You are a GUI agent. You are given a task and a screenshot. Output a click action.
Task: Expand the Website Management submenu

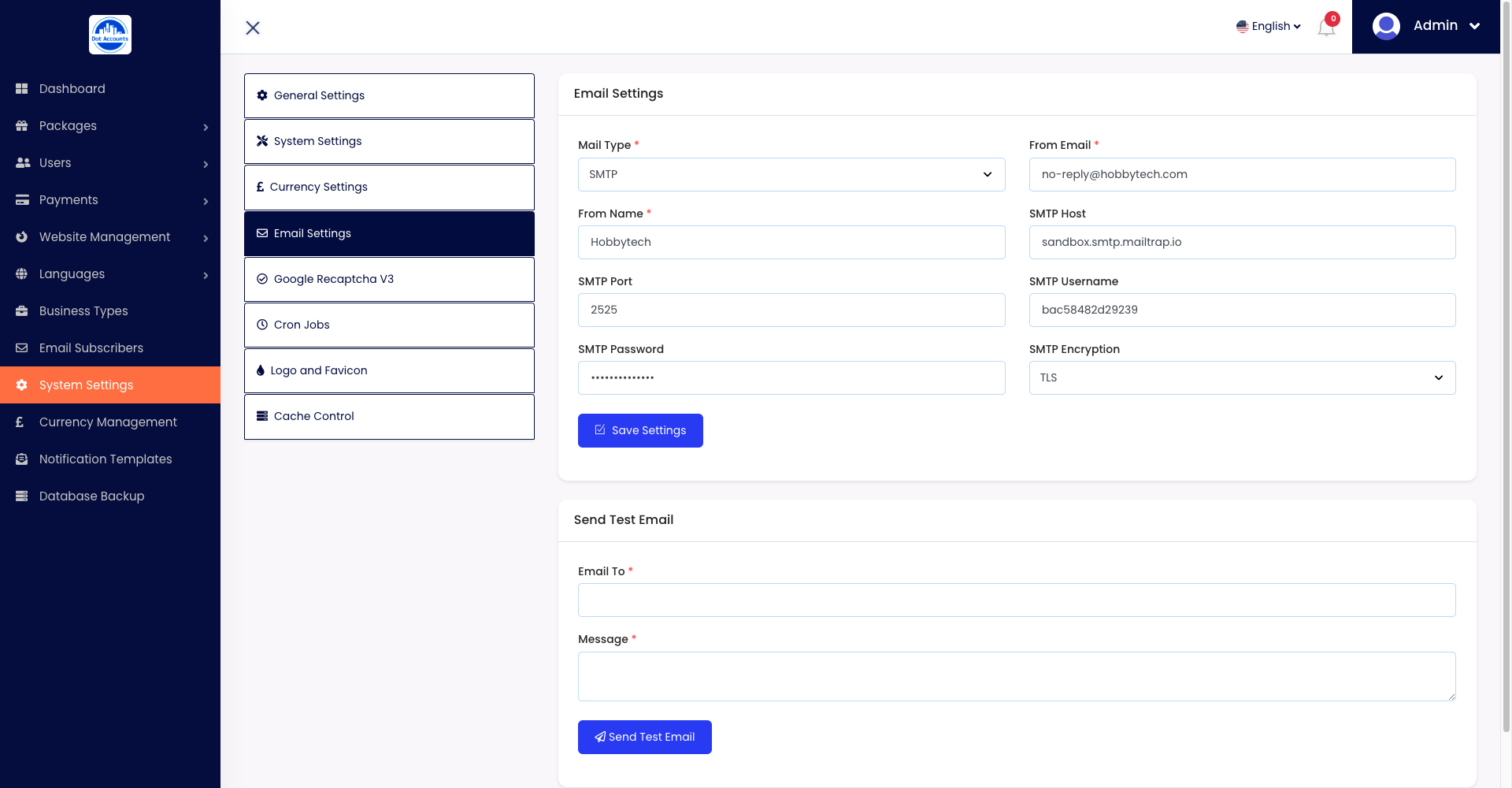pos(110,237)
